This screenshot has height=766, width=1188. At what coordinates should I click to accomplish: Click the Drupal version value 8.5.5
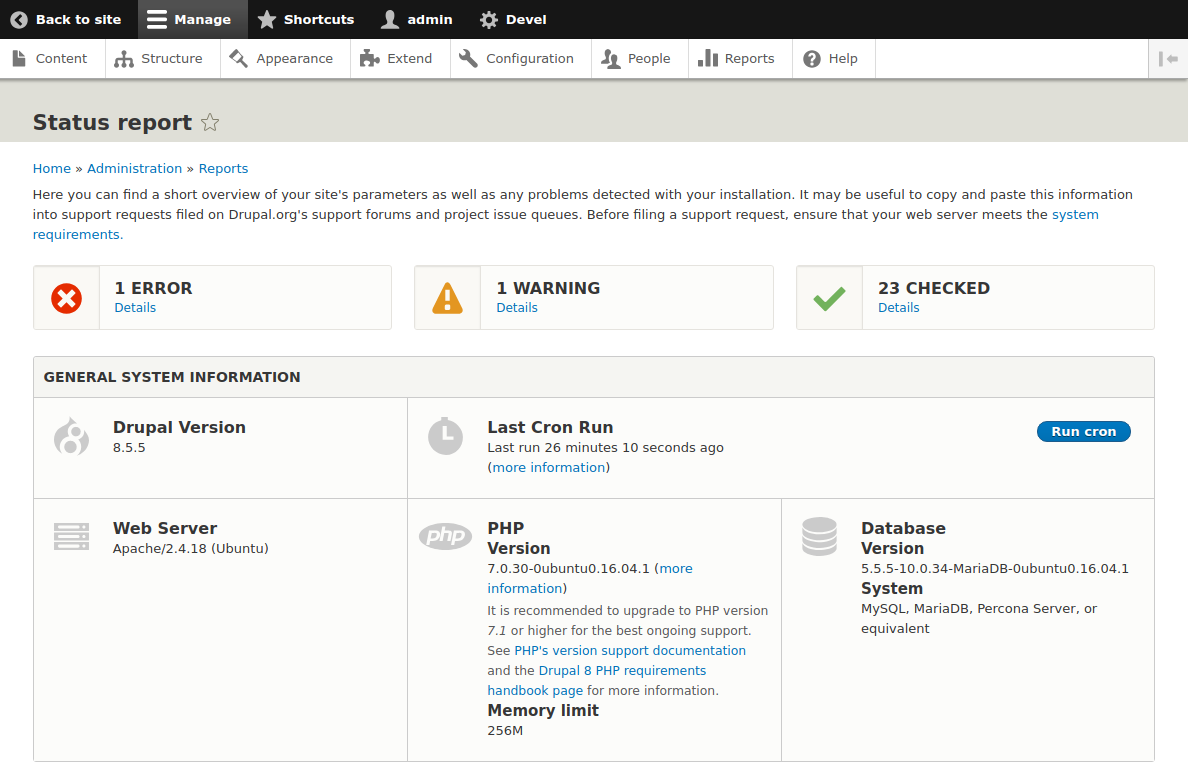129,447
